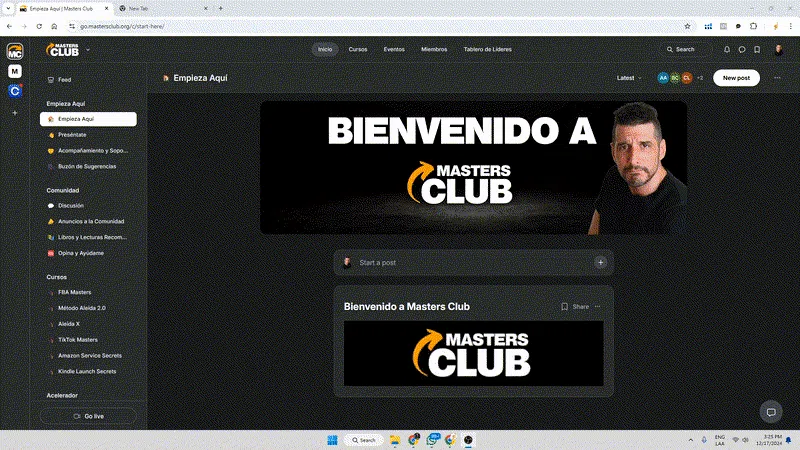The image size is (800, 450).
Task: Open the Amazon Service Secrets course
Action: 88,356
